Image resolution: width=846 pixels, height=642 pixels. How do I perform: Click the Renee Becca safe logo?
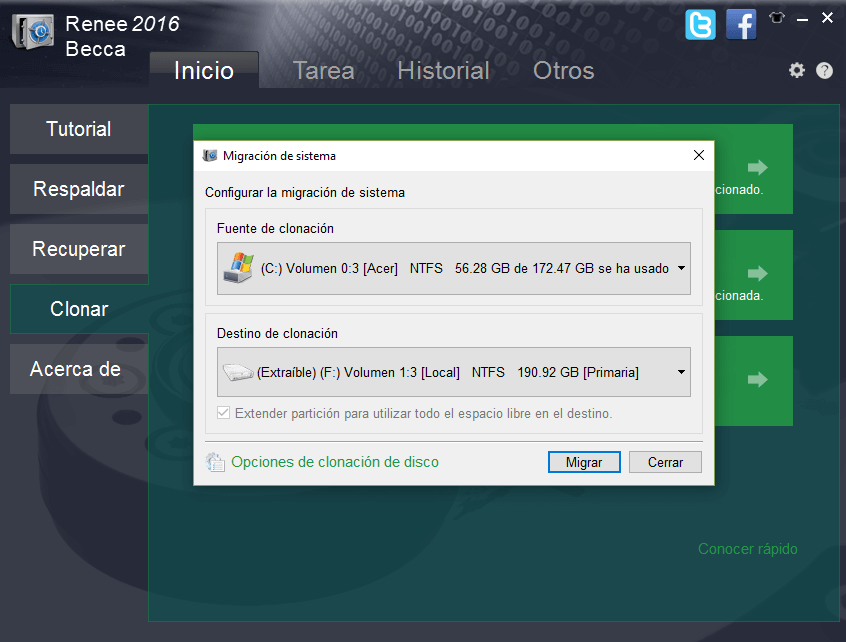(33, 32)
